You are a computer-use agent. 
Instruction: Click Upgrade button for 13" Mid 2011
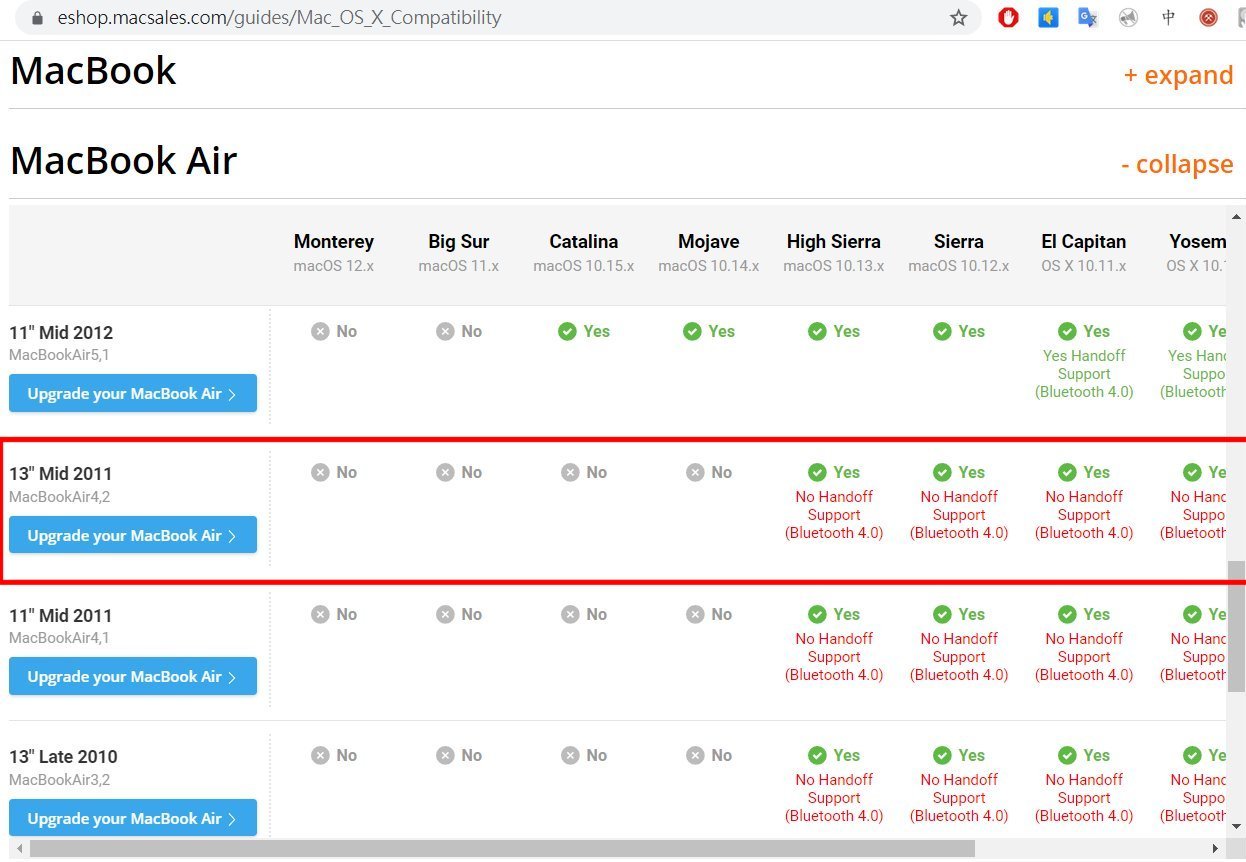[x=133, y=535]
